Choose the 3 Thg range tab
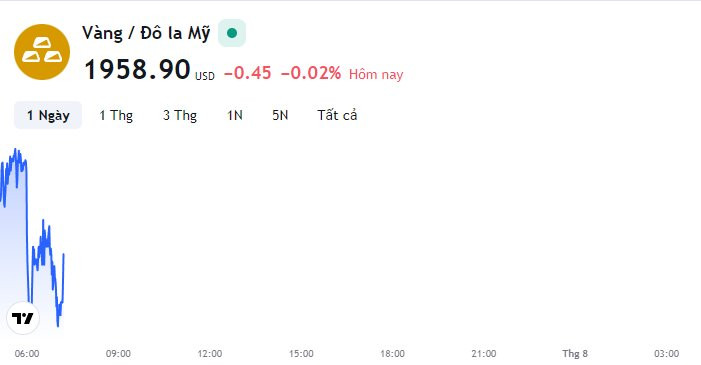 (x=180, y=115)
